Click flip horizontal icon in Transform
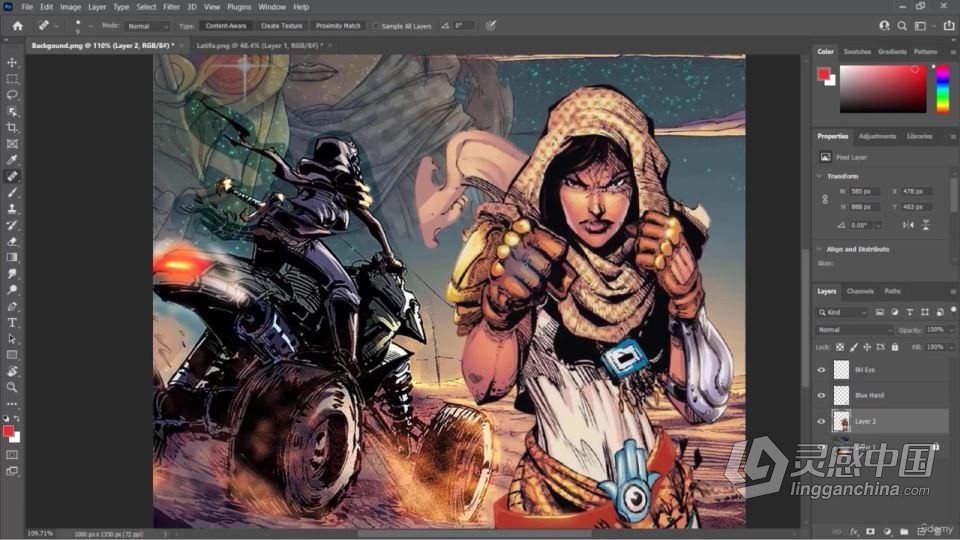Screen dimensions: 960x540 [x=908, y=225]
